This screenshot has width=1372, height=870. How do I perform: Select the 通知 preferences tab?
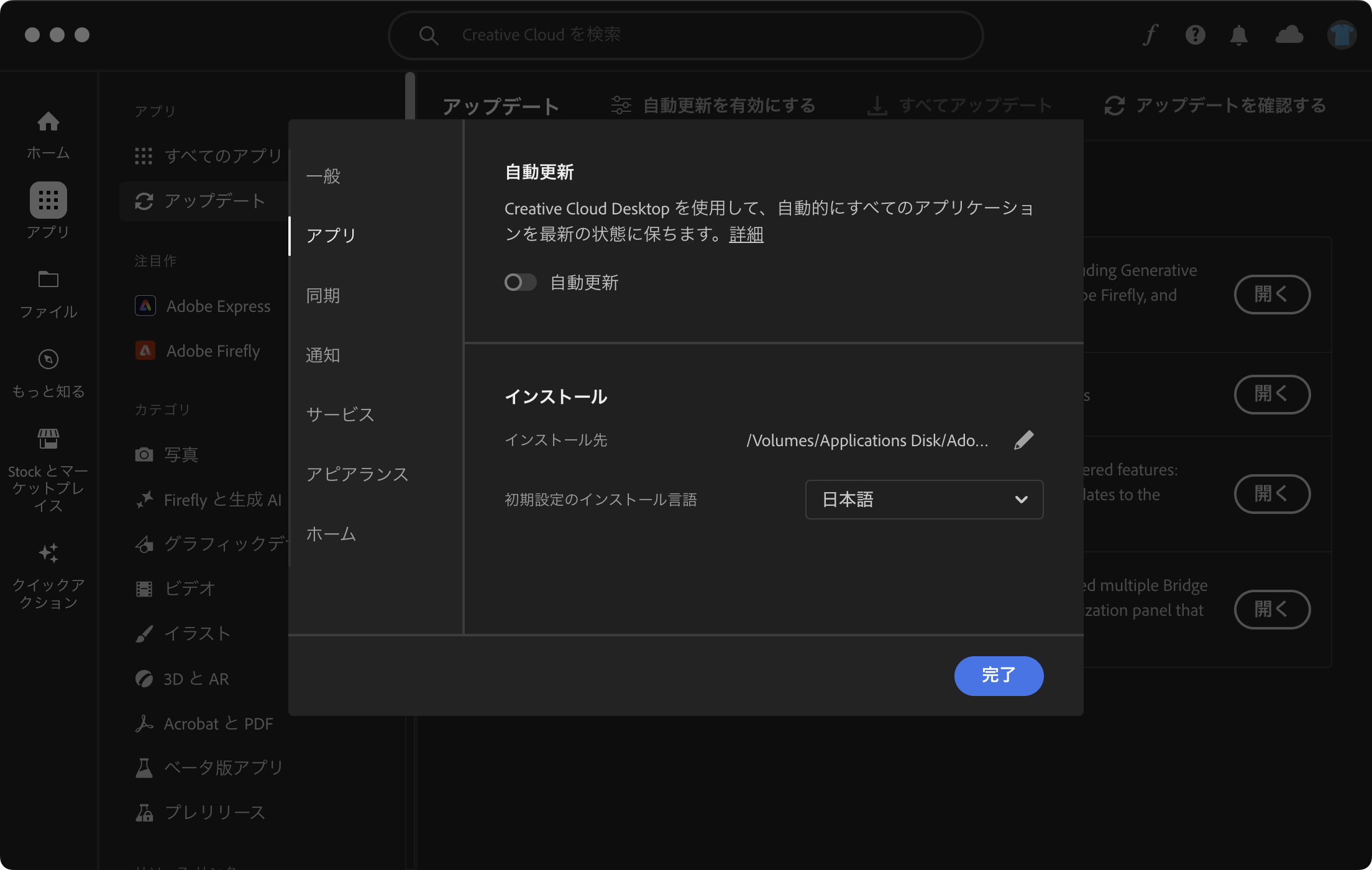[323, 355]
